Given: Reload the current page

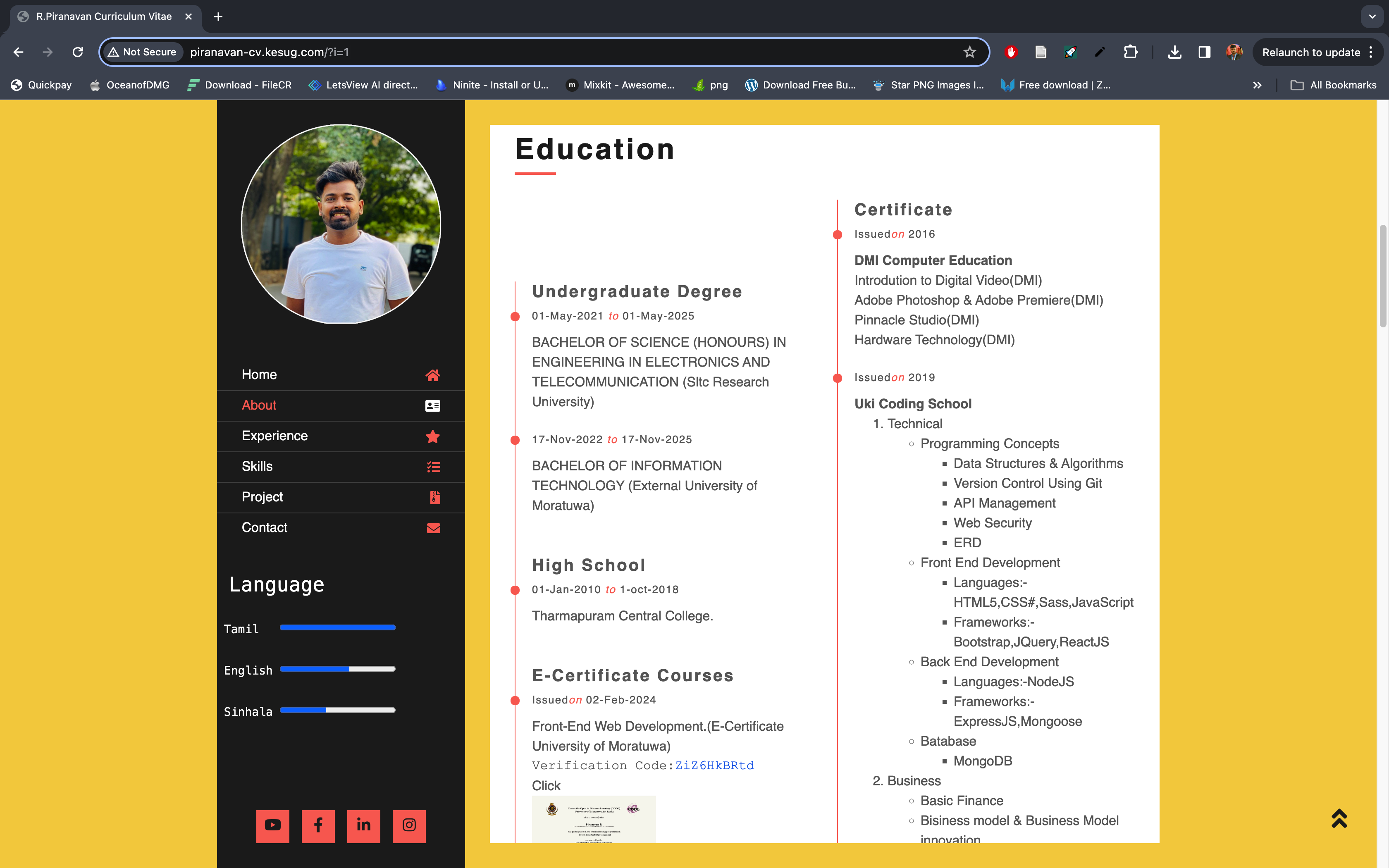Looking at the screenshot, I should pyautogui.click(x=77, y=52).
